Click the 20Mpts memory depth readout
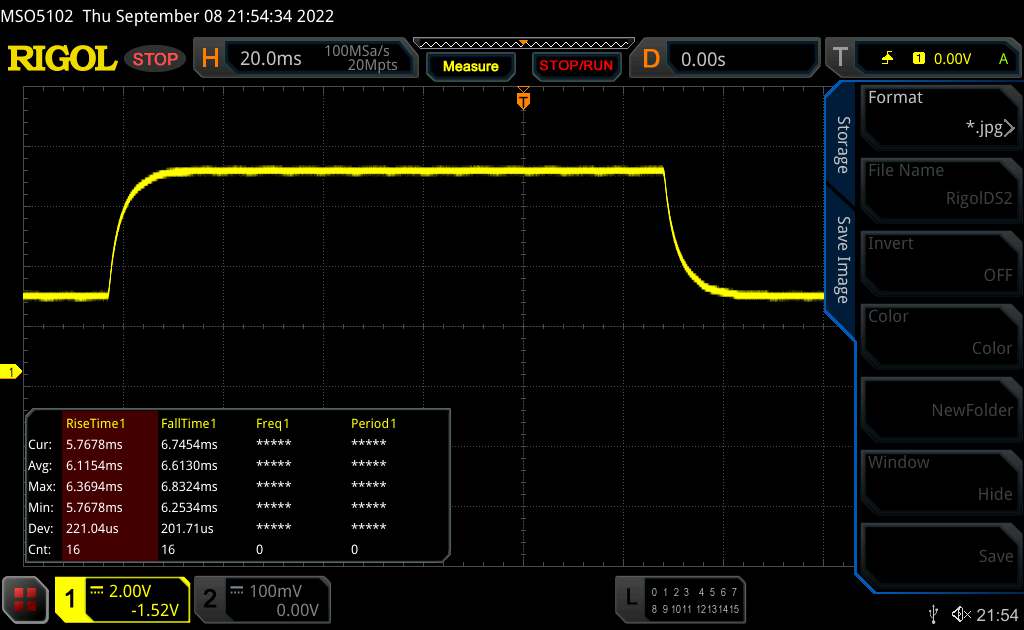The width and height of the screenshot is (1024, 630). 372,65
